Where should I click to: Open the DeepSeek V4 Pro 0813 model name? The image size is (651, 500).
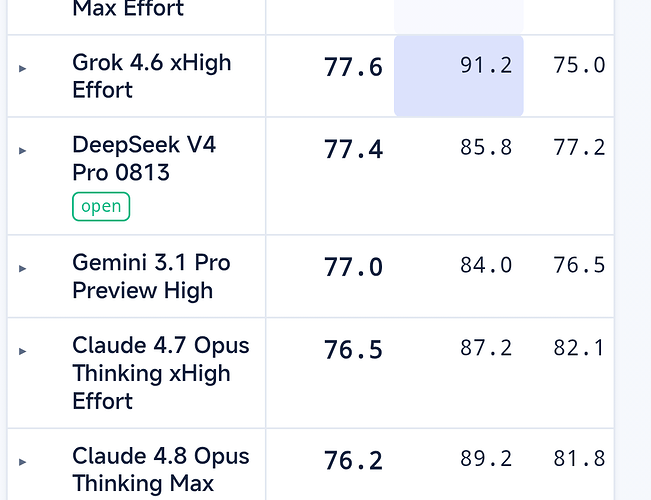pos(144,158)
